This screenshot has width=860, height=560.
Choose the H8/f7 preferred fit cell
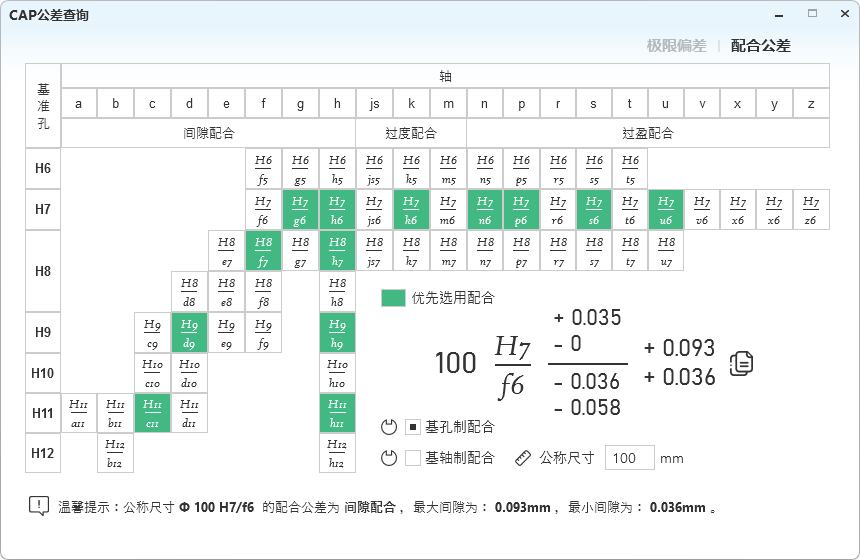pos(263,251)
